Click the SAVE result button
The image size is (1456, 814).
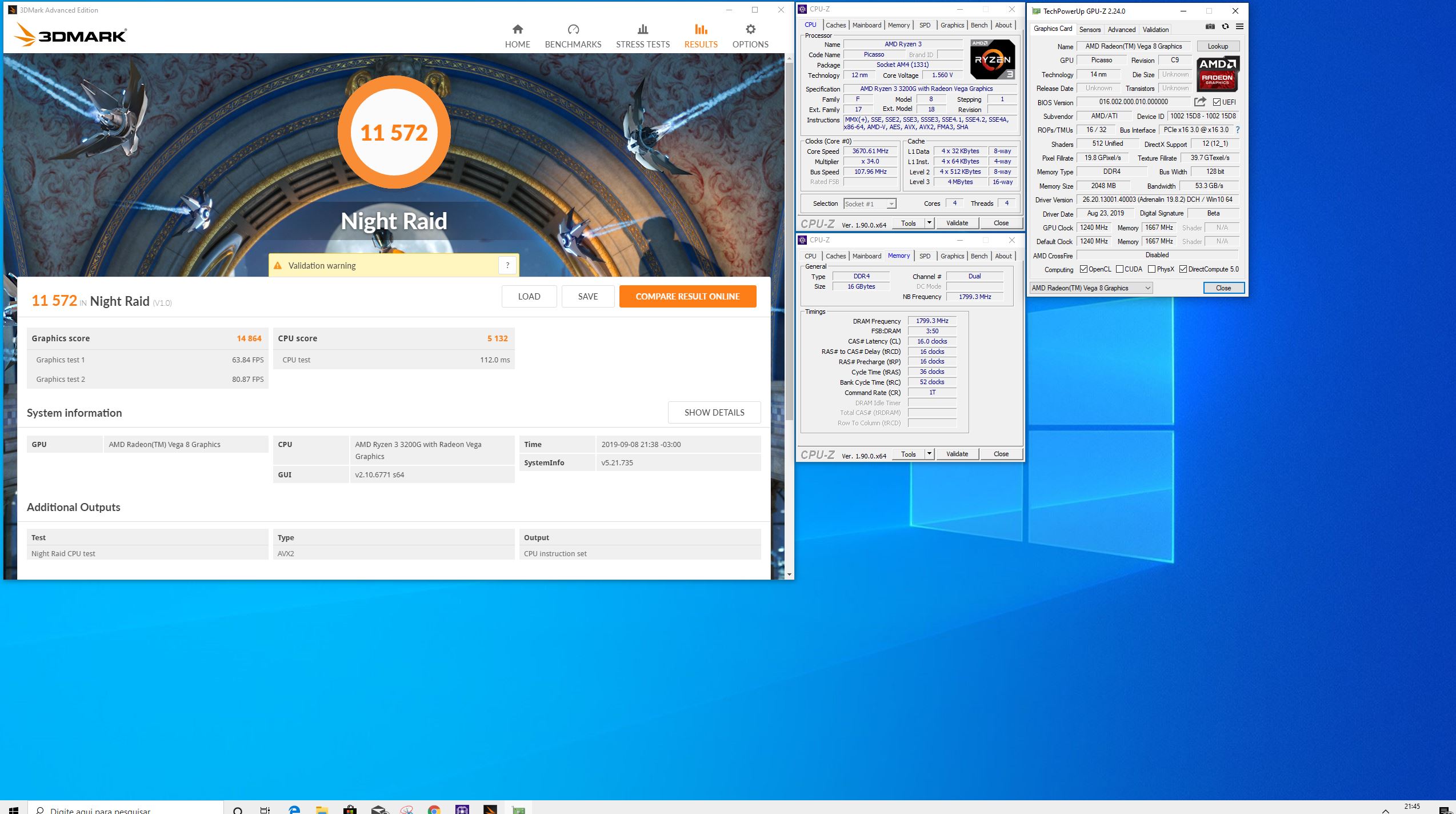(588, 296)
